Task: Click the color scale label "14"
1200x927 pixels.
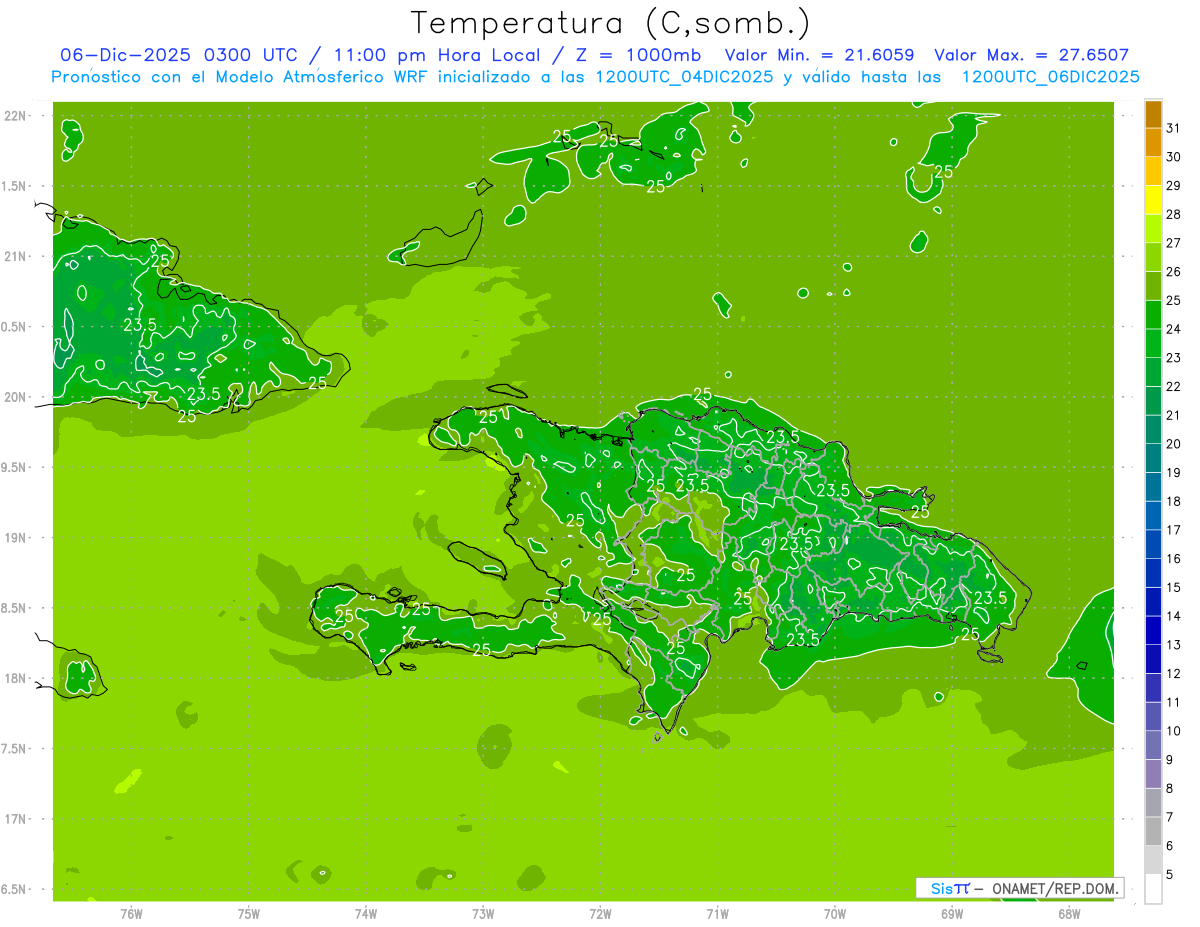Action: [x=1174, y=616]
